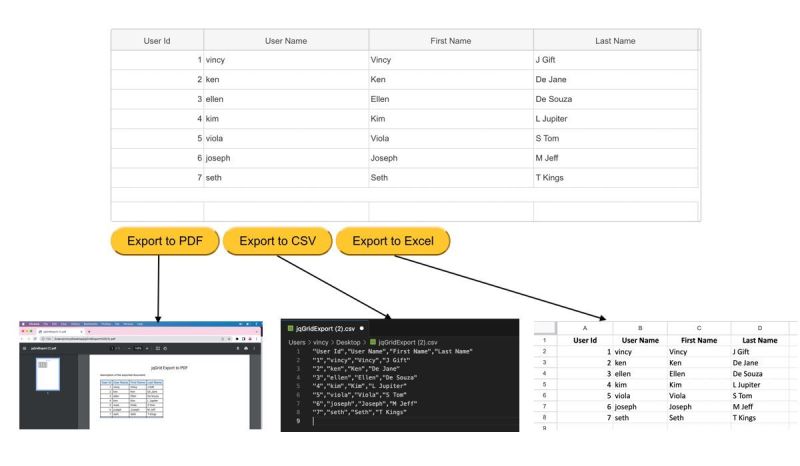
Task: Click the csv filename in editor breadcrumb
Action: coord(407,342)
